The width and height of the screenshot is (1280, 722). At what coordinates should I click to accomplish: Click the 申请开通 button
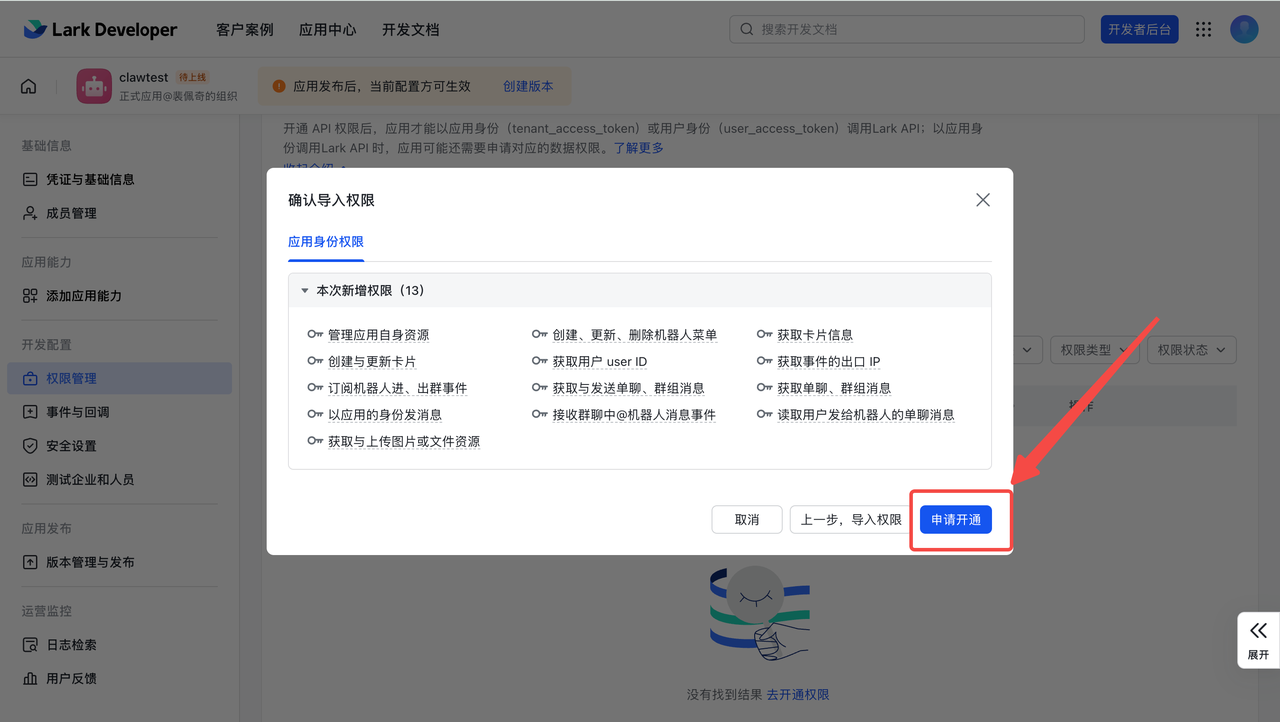[956, 519]
